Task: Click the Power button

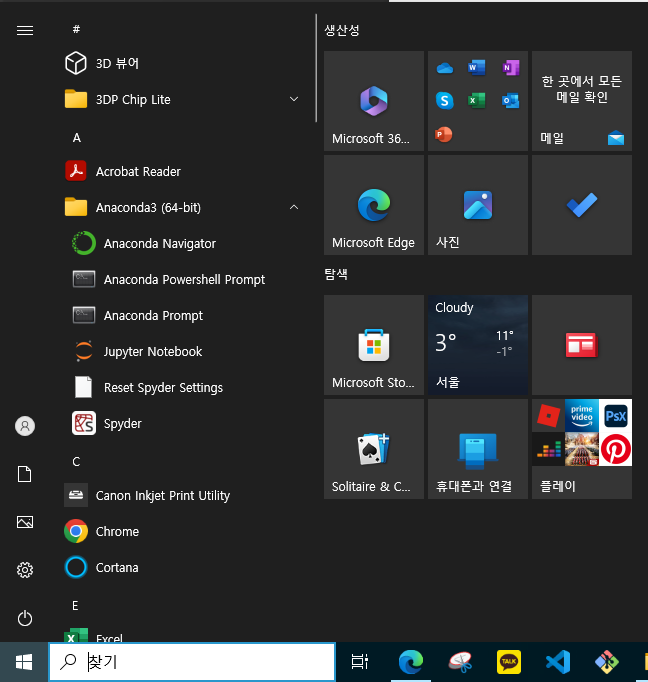Action: click(x=25, y=618)
